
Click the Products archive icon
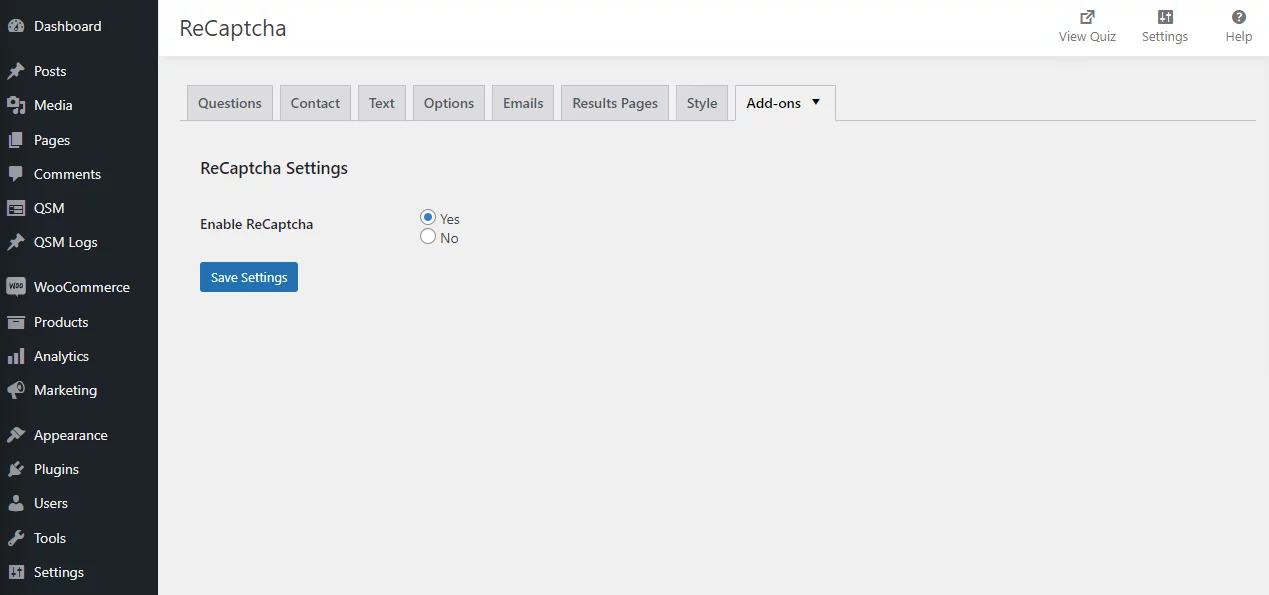(16, 322)
